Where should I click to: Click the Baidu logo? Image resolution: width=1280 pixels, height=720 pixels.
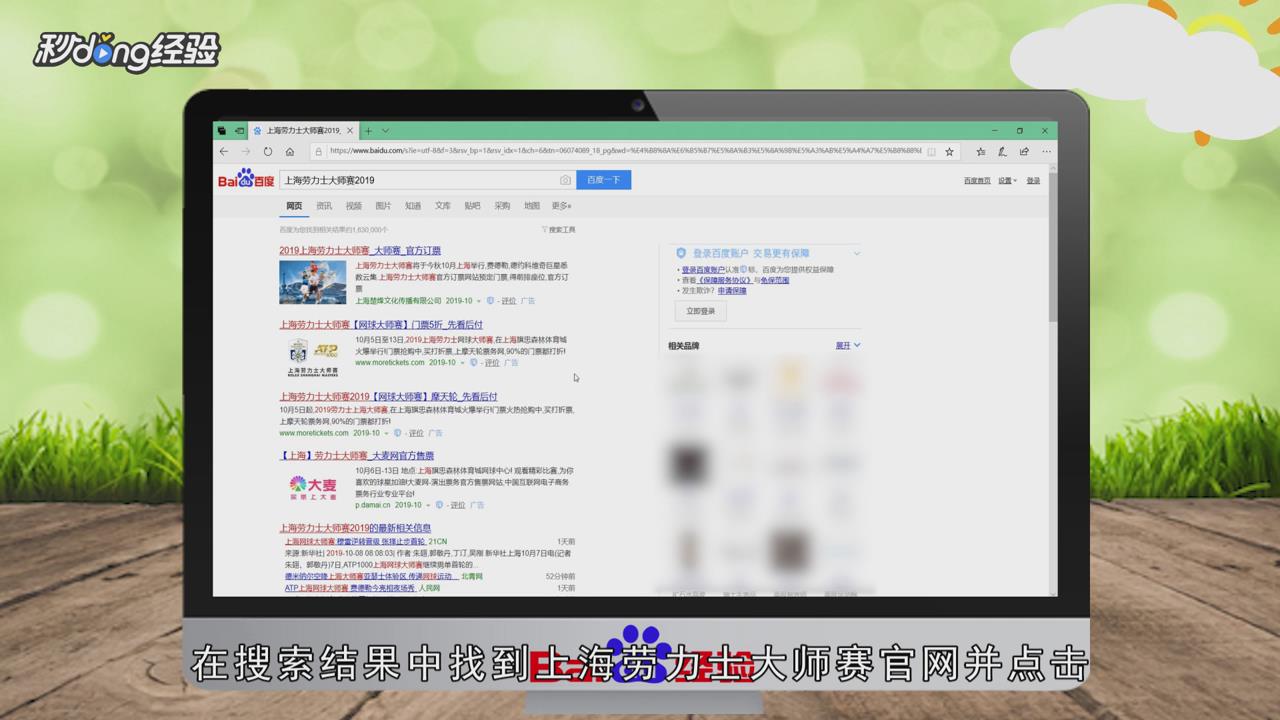pos(246,179)
